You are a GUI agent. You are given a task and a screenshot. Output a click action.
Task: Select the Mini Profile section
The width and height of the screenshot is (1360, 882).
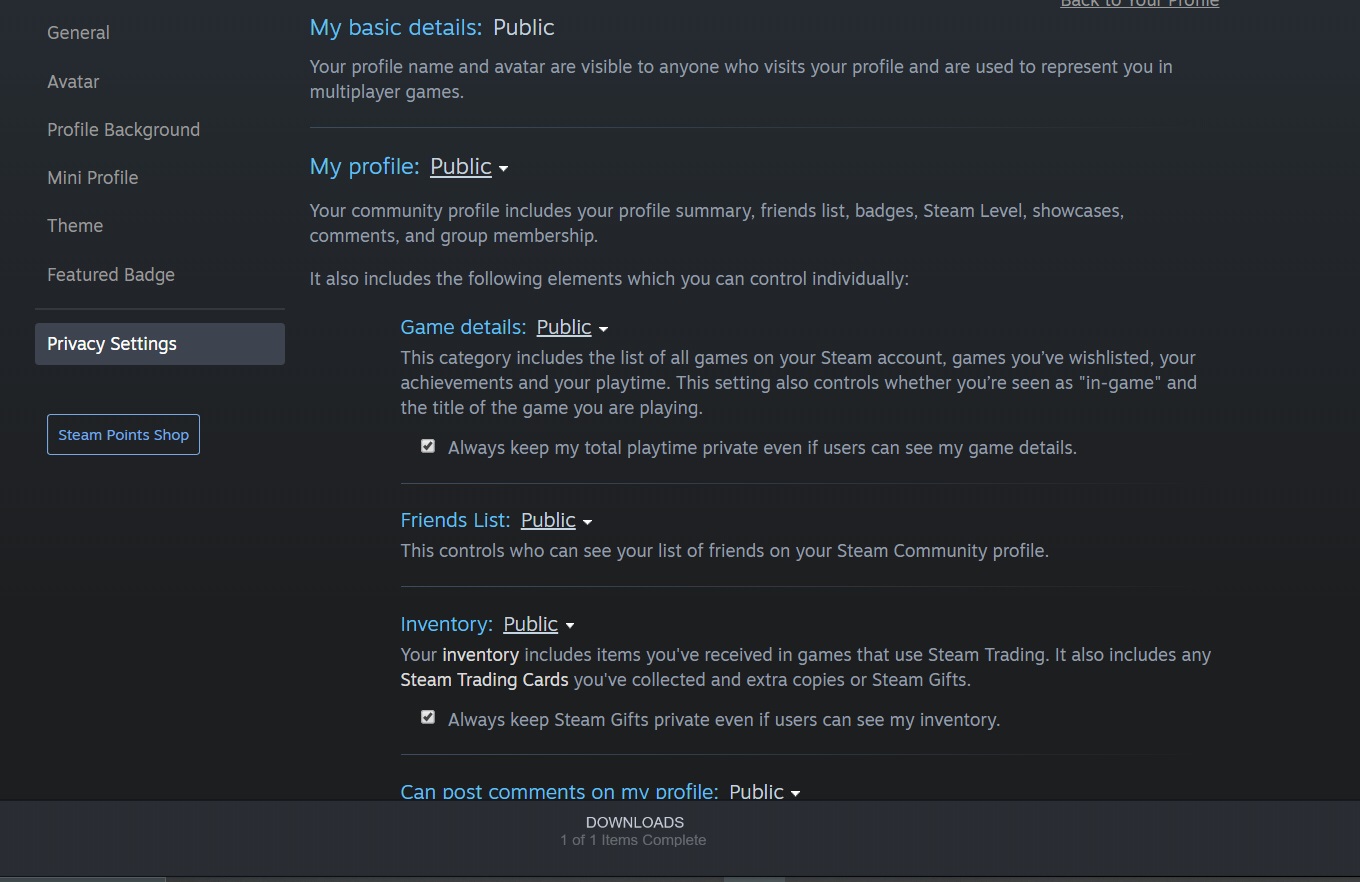[x=92, y=178]
